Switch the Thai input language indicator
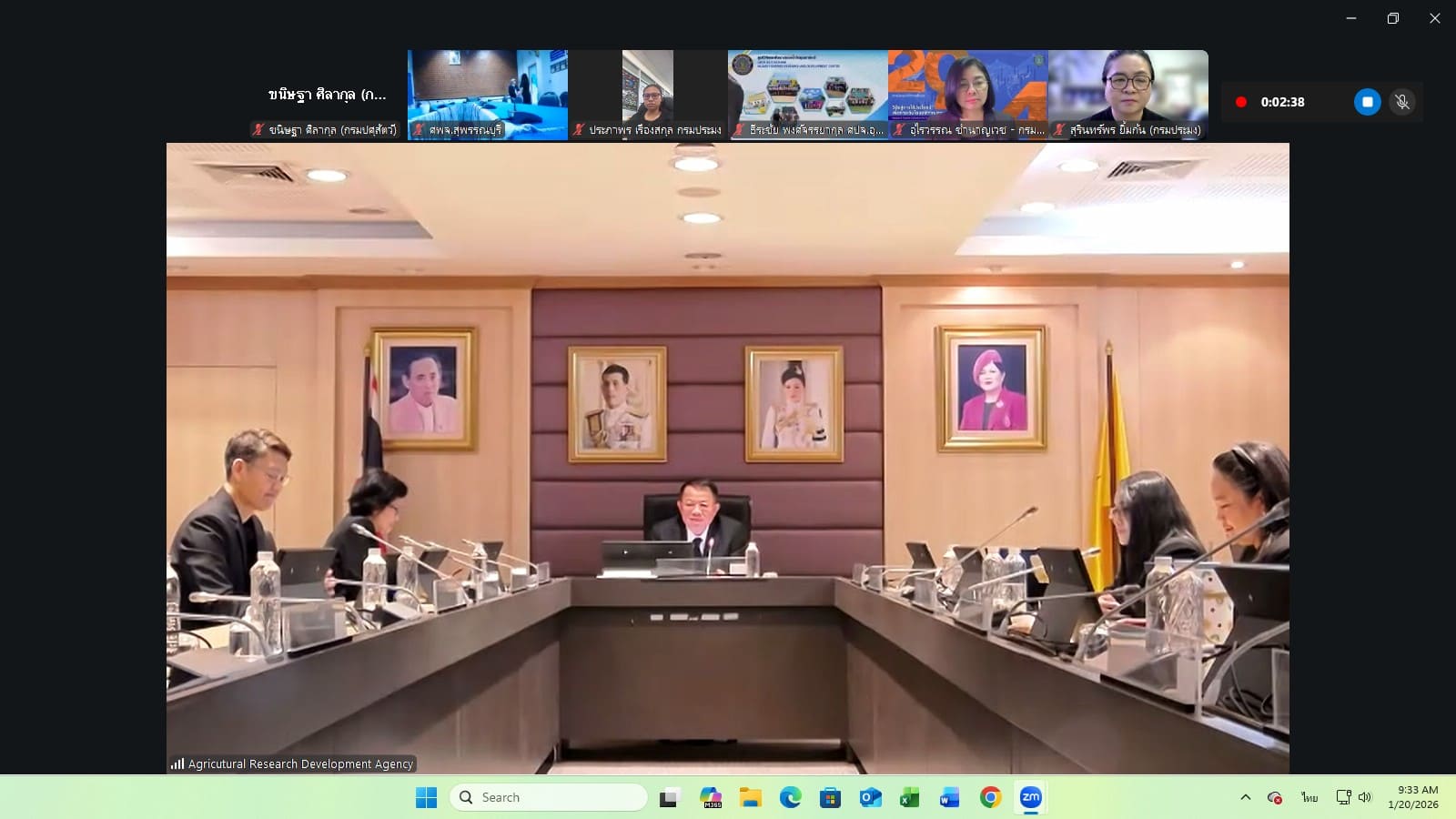Viewport: 1456px width, 819px height. tap(1309, 797)
